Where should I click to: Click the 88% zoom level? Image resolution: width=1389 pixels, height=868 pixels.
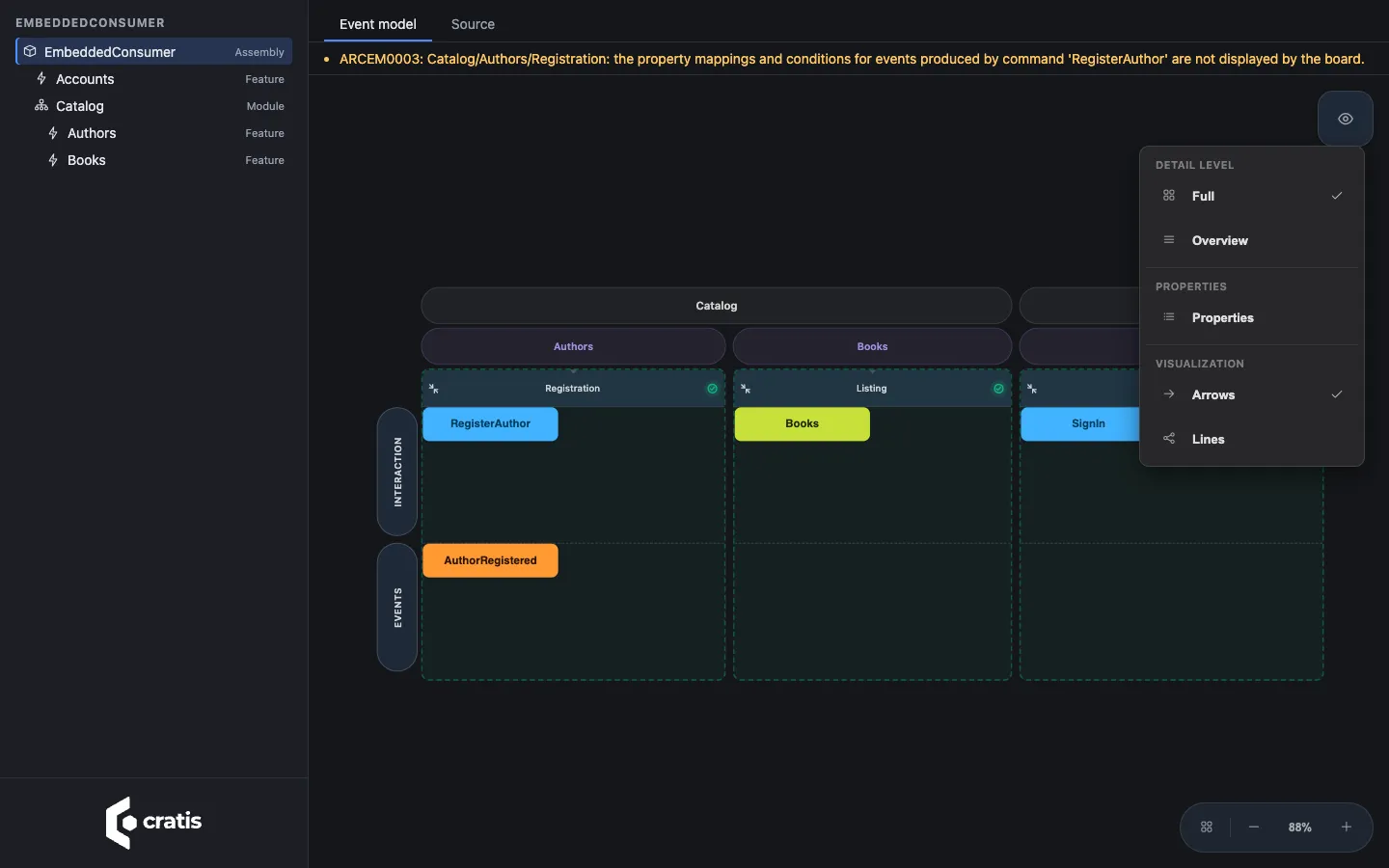[1299, 827]
